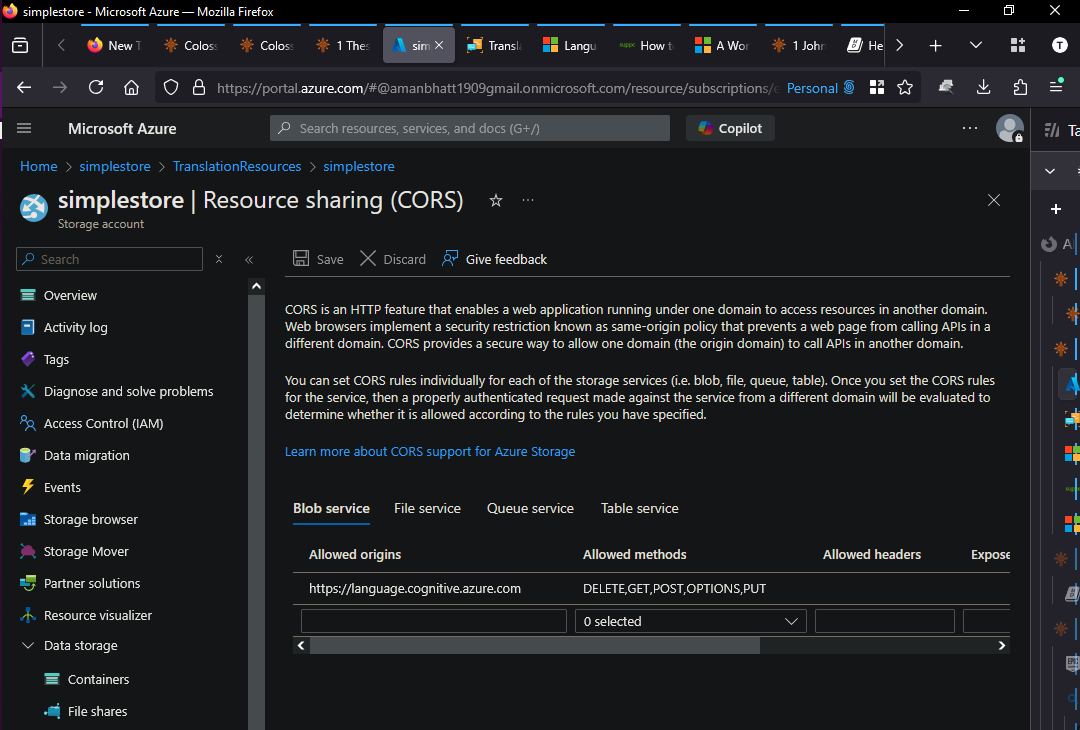This screenshot has height=730, width=1080.
Task: Click the Give feedback icon
Action: point(451,259)
